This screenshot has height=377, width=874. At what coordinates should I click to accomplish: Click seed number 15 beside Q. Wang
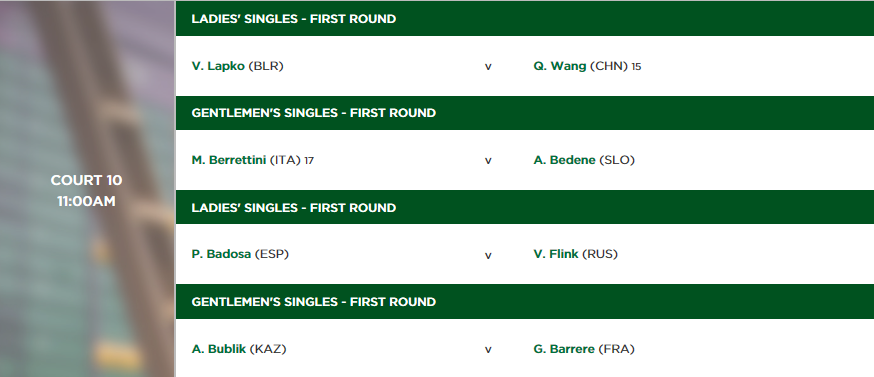(636, 67)
